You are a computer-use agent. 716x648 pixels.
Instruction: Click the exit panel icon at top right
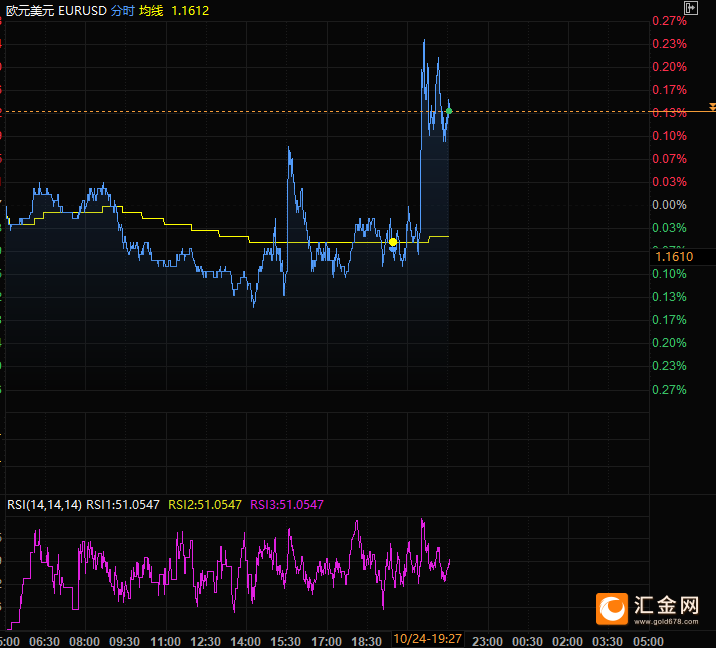point(690,8)
